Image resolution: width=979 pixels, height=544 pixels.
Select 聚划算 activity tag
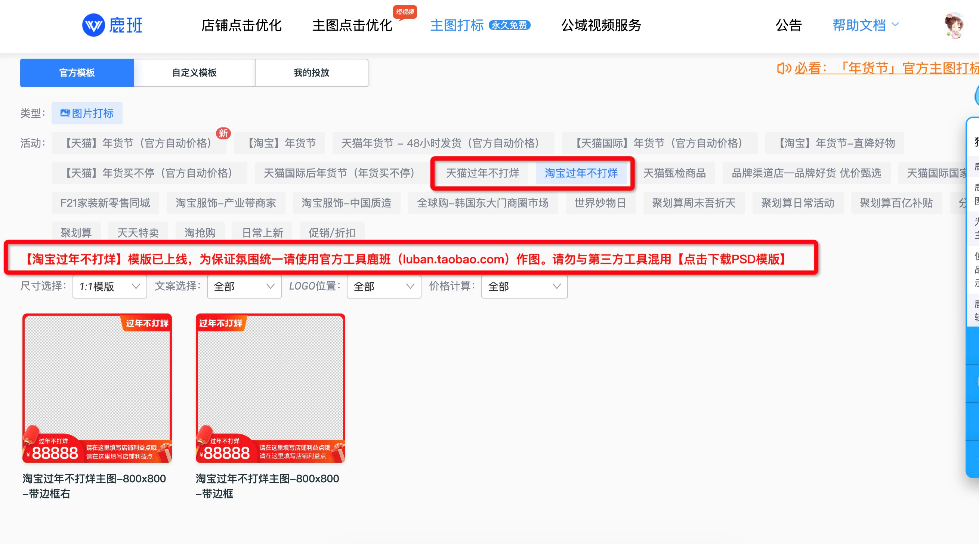pos(76,233)
